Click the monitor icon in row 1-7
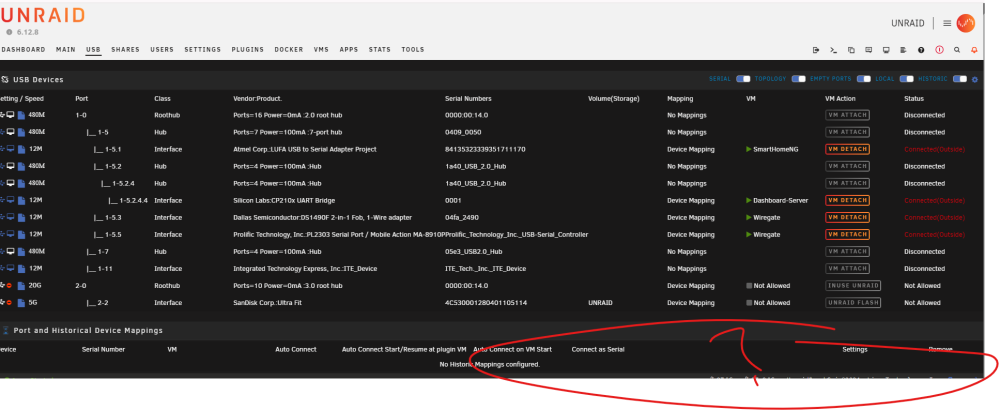 (x=11, y=251)
